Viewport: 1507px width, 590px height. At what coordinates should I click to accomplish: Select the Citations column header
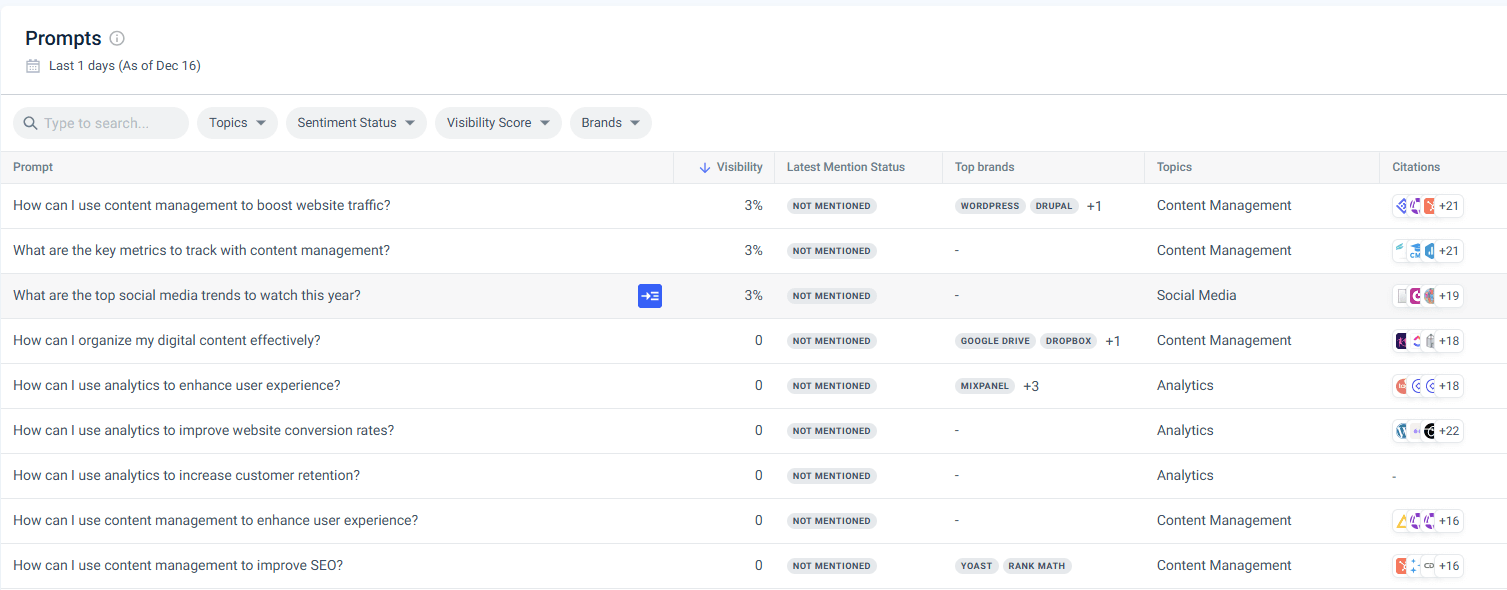(x=1416, y=168)
